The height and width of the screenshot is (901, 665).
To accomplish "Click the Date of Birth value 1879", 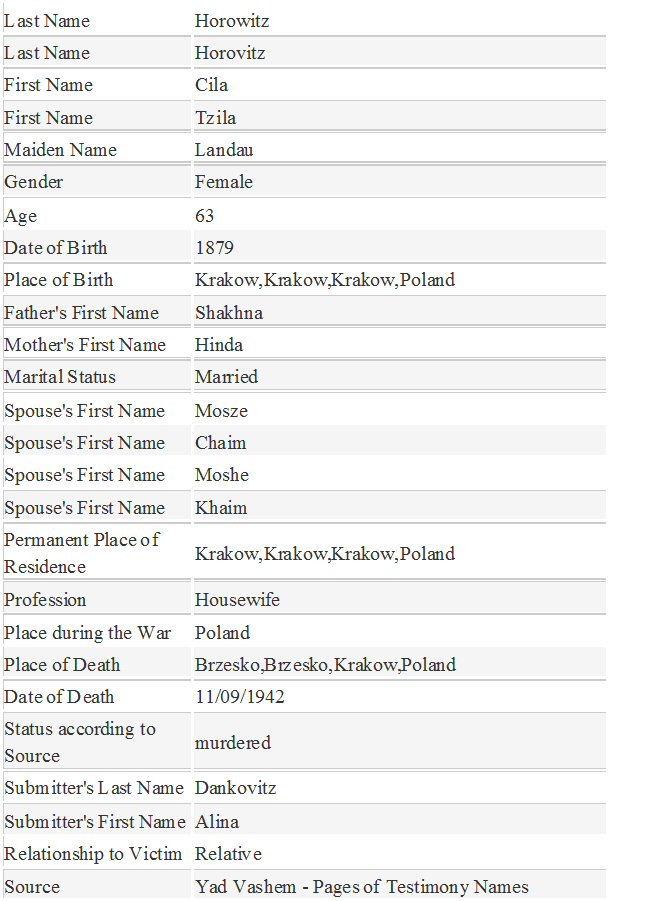I will point(214,248).
